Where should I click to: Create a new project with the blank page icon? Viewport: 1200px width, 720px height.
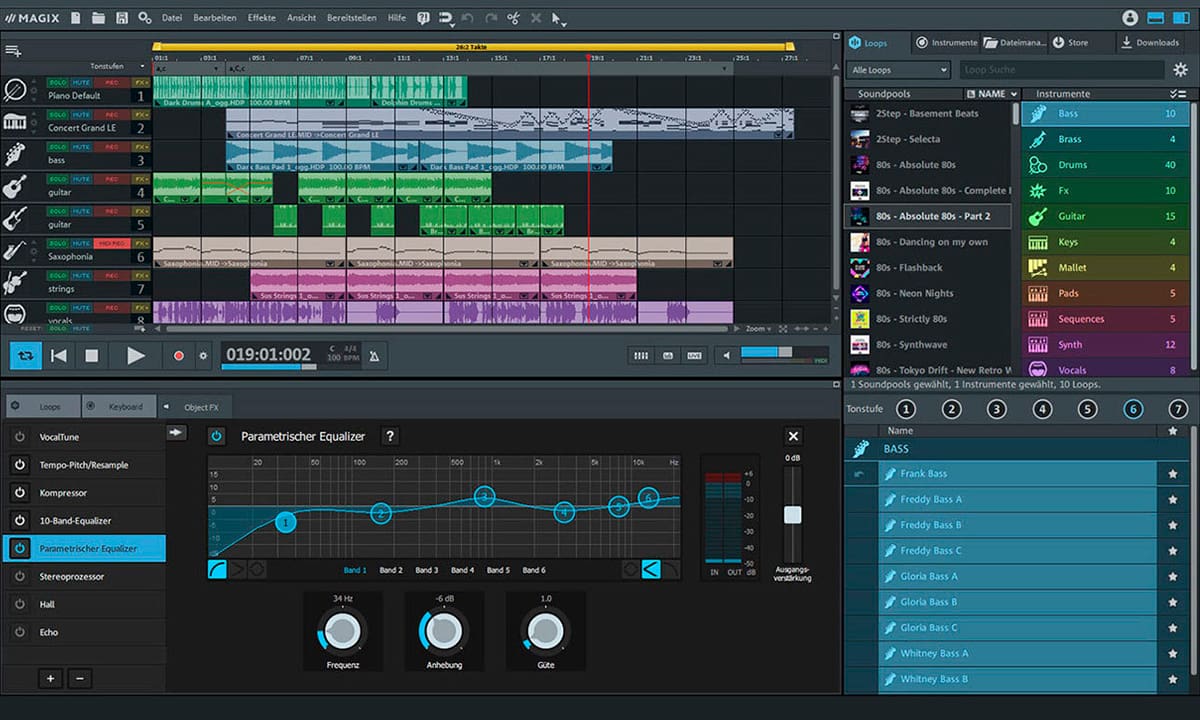[75, 18]
